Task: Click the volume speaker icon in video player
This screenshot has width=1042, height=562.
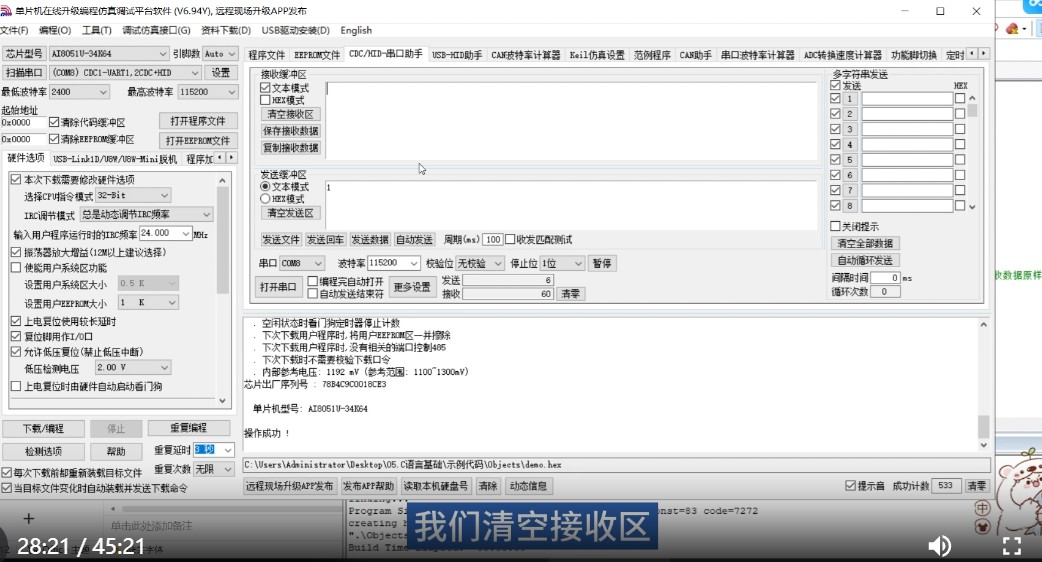Action: [939, 545]
